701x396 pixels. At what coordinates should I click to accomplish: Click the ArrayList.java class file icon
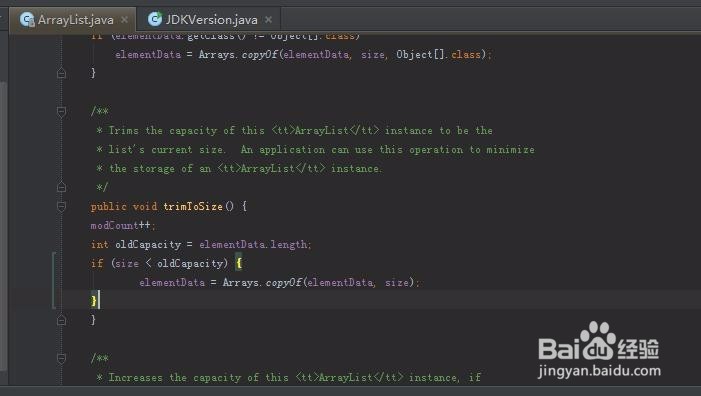pyautogui.click(x=27, y=20)
